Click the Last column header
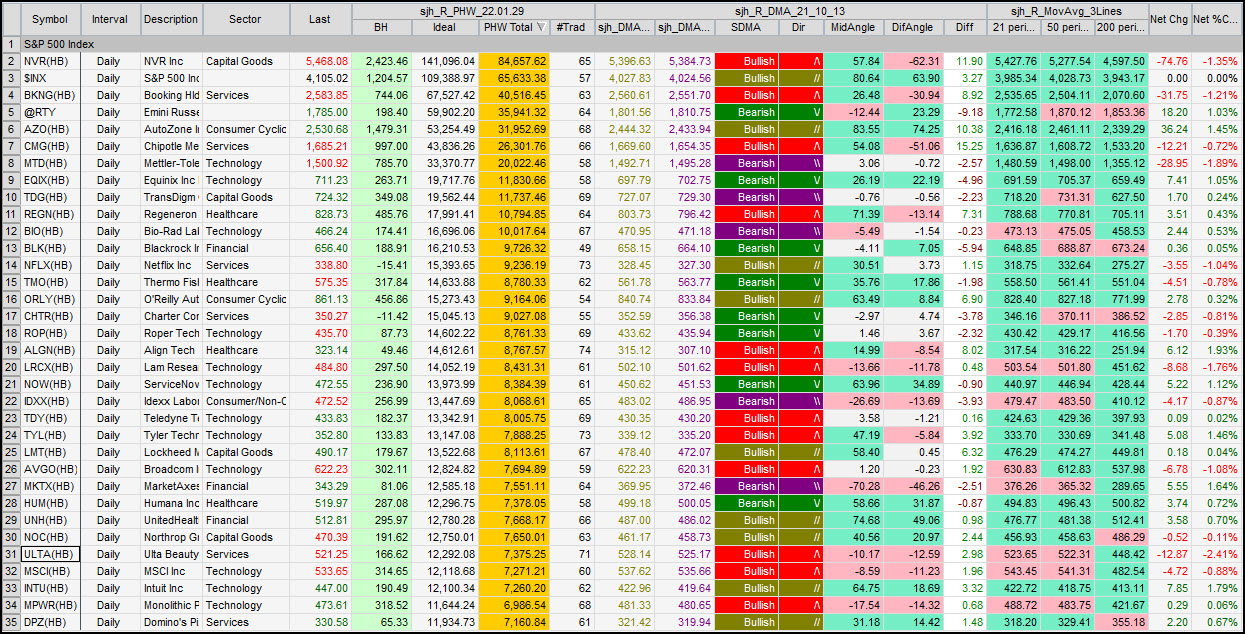The image size is (1245, 634). click(320, 19)
